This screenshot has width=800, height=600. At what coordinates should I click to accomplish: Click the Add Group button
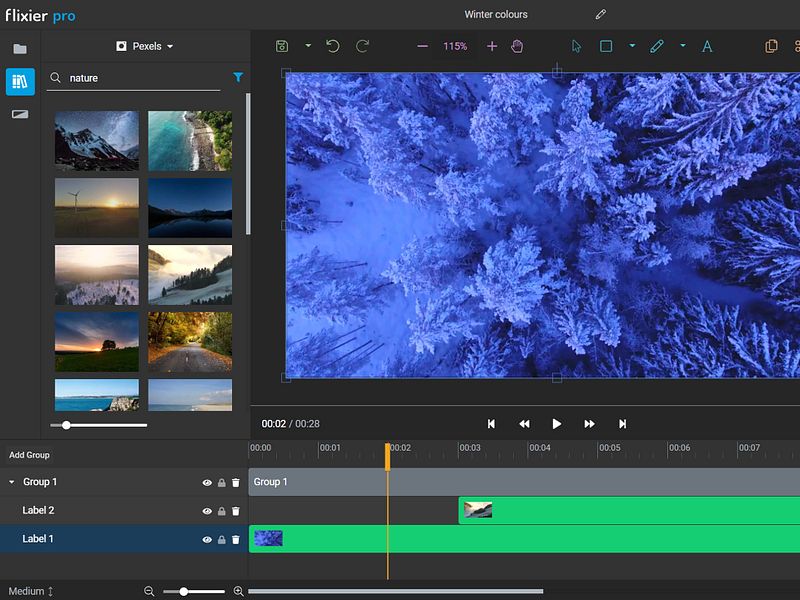[29, 455]
